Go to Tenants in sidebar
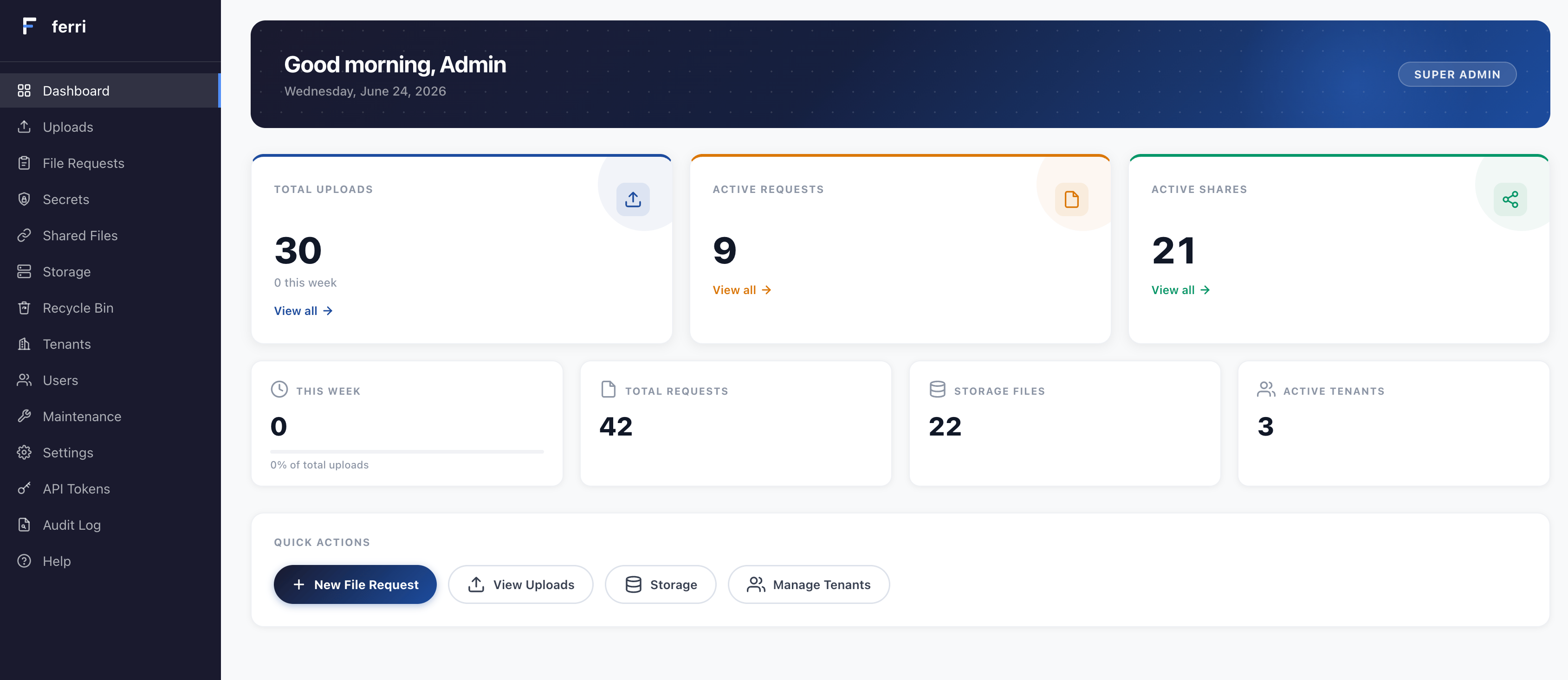 coord(110,344)
